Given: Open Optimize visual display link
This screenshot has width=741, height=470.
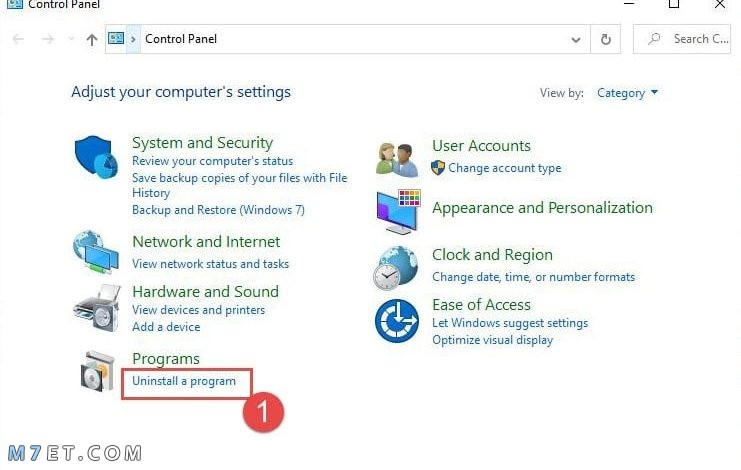Looking at the screenshot, I should pos(492,340).
